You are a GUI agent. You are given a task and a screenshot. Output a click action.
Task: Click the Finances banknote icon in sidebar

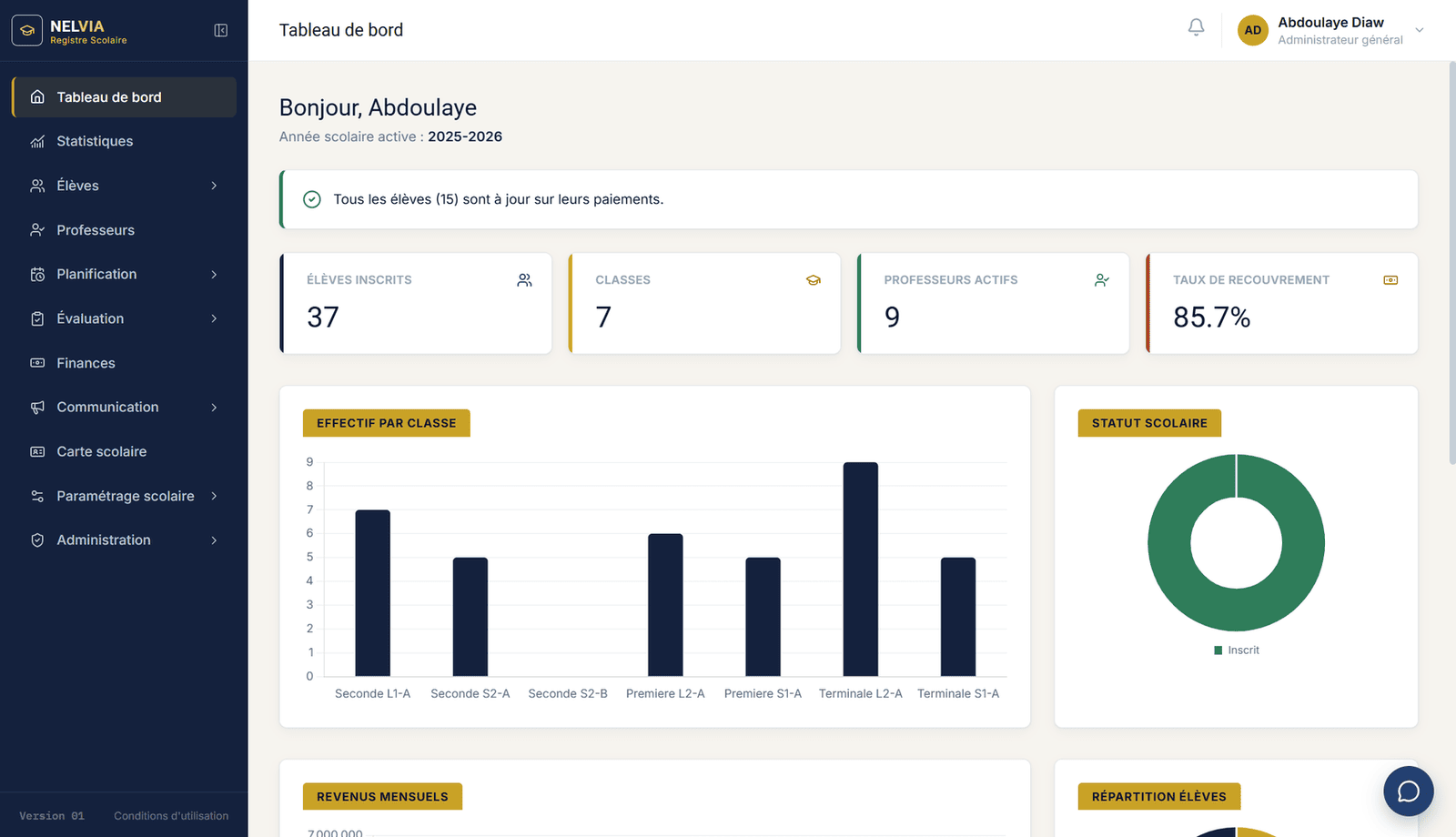point(37,363)
